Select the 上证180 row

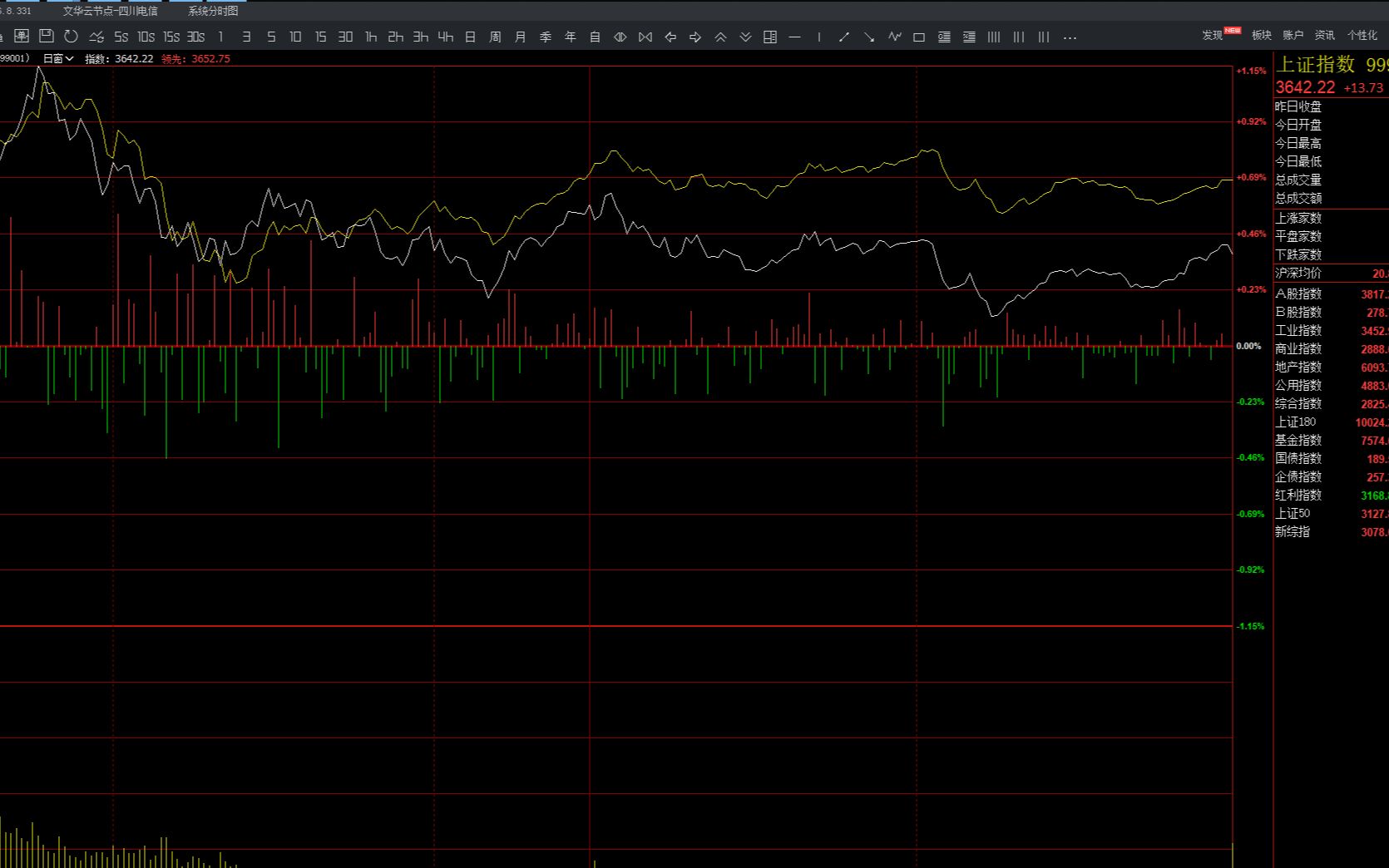(x=1331, y=422)
